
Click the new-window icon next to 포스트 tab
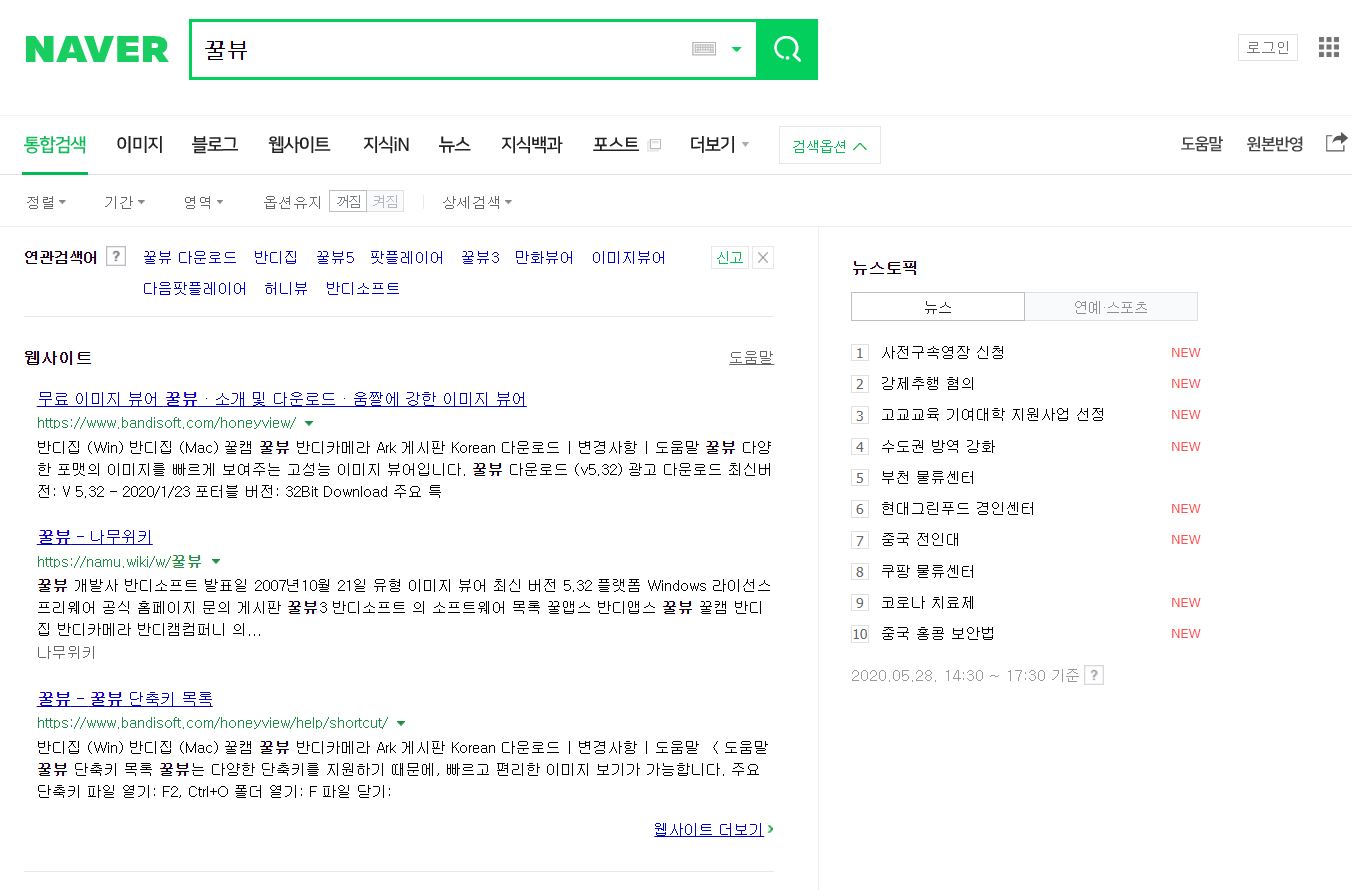(x=655, y=145)
